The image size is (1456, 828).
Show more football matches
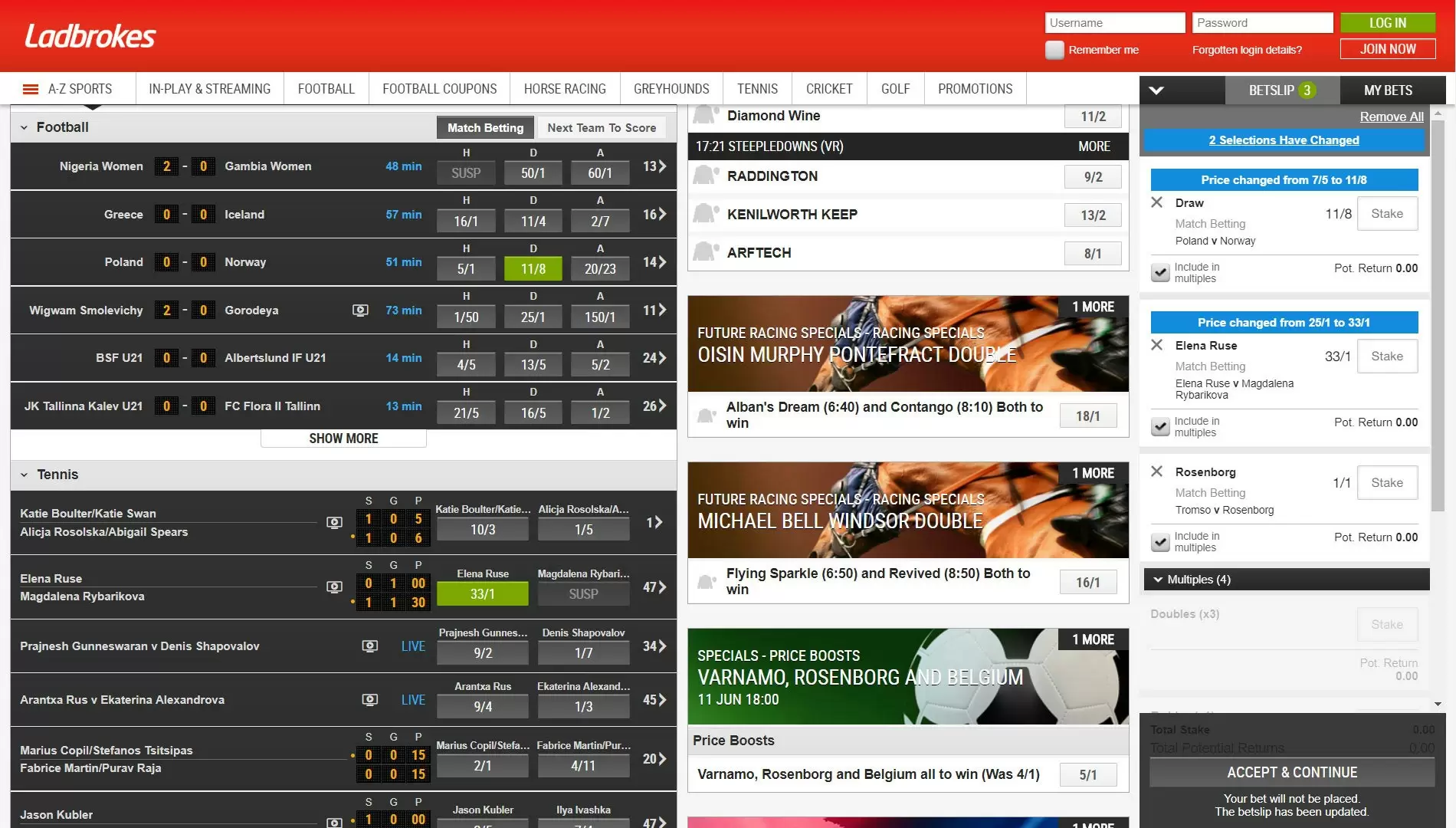click(x=343, y=439)
